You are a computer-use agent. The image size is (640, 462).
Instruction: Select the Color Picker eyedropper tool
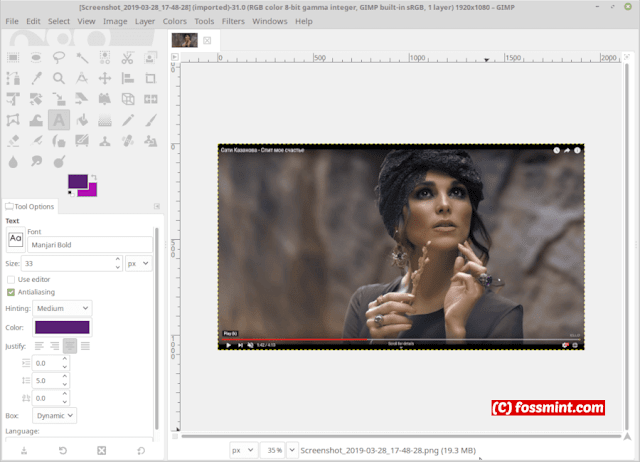pos(37,78)
